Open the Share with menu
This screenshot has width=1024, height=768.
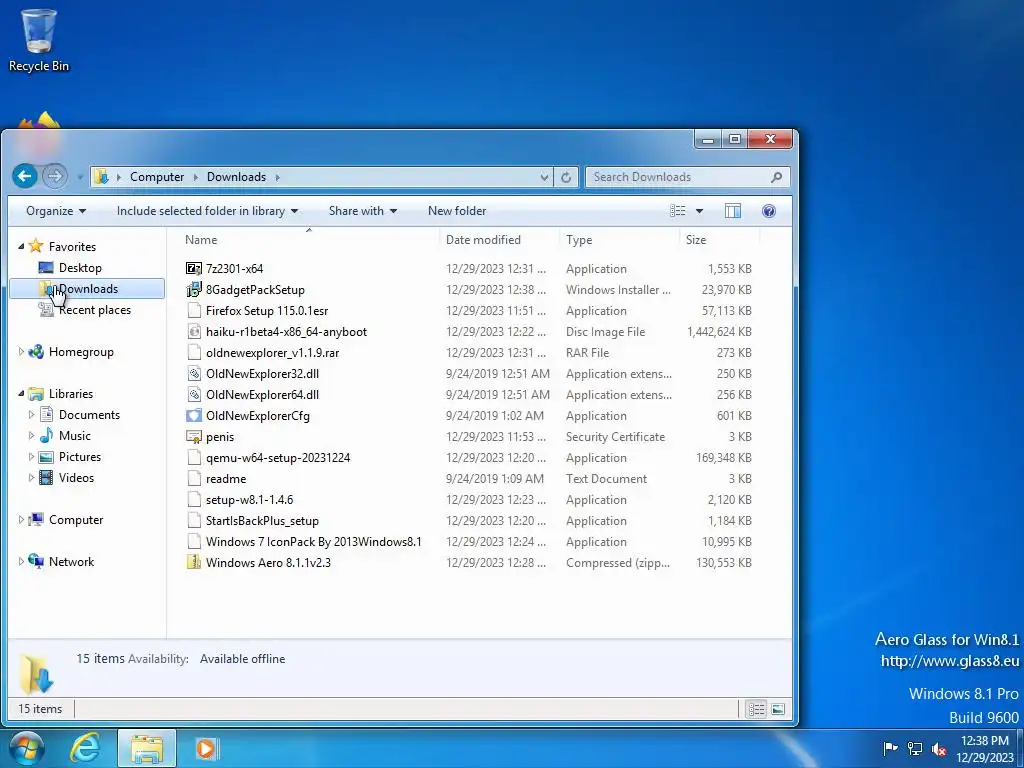(x=363, y=211)
